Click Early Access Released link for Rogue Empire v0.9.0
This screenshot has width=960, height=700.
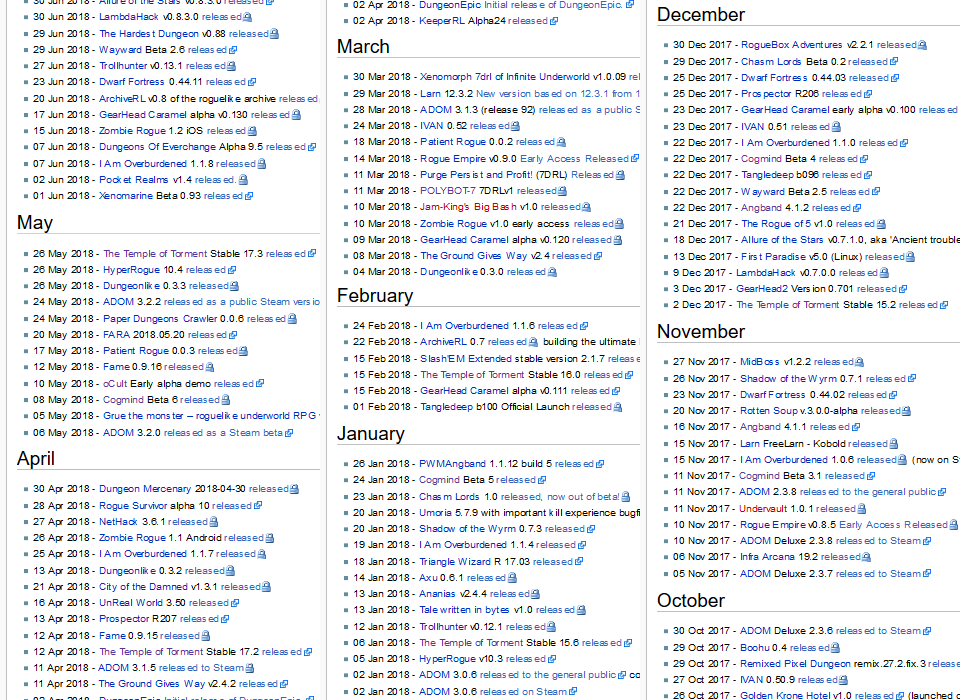point(574,159)
